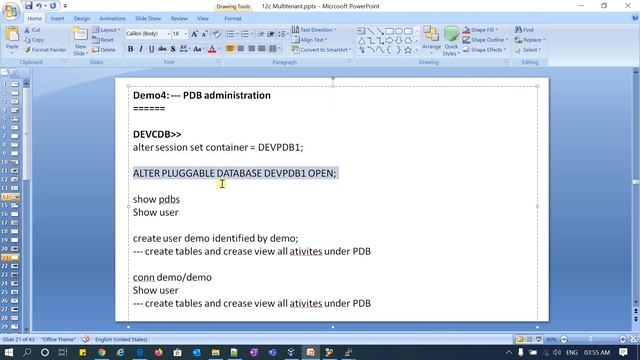Zoom in with the plus button
This screenshot has width=640, height=360.
[x=622, y=339]
